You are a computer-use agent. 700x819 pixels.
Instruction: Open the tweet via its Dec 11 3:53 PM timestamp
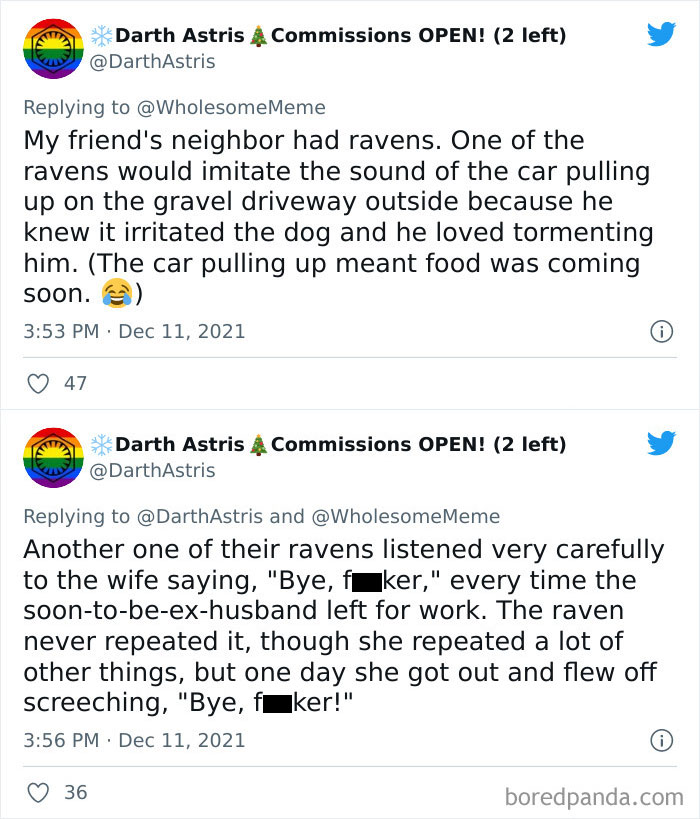(135, 331)
